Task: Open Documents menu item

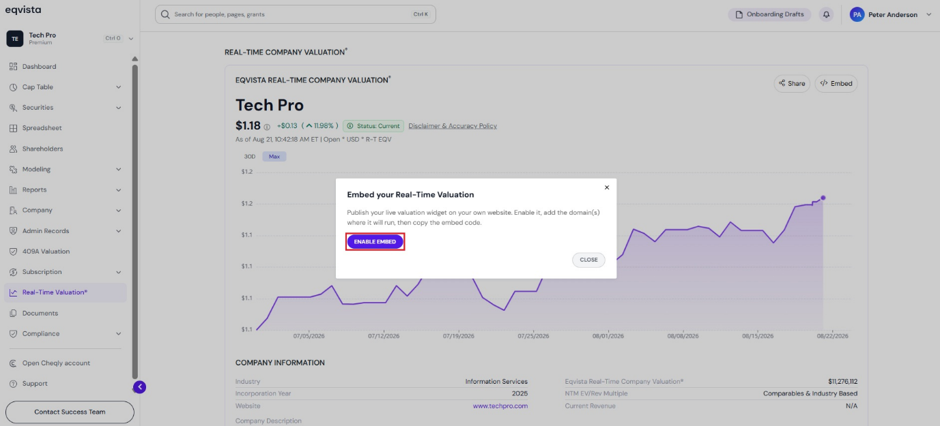Action: [x=66, y=313]
